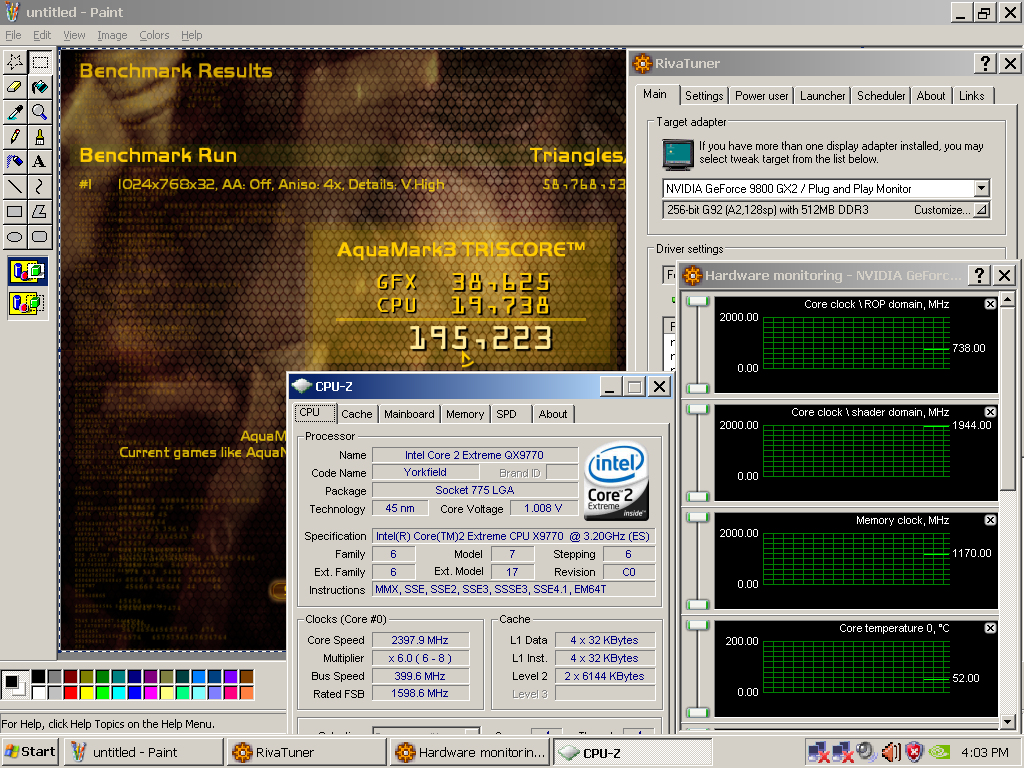Select the Brush tool in Paint
1024x768 pixels.
pos(40,136)
